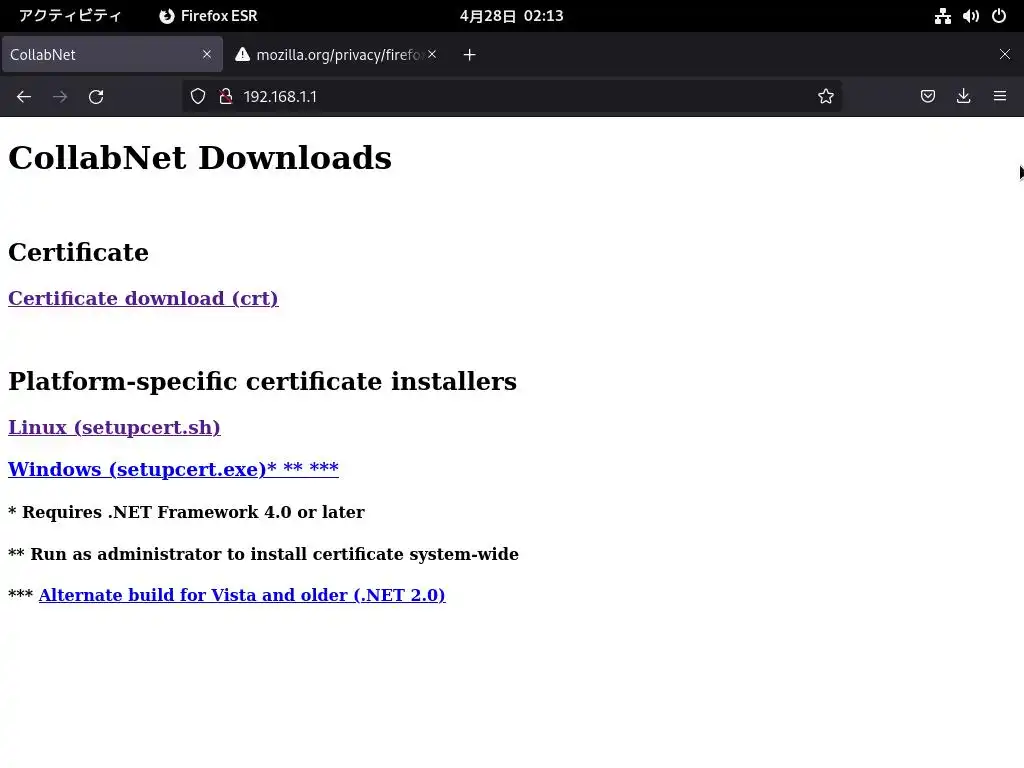Image resolution: width=1024 pixels, height=768 pixels.
Task: Open the network status icon in top bar
Action: 942,16
